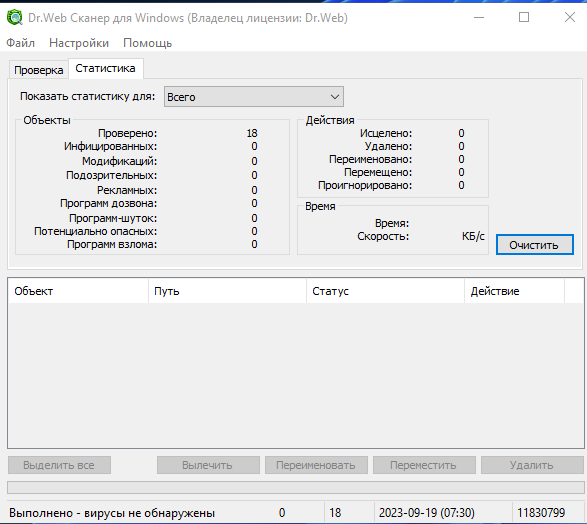Click the Переместить button

pos(424,465)
